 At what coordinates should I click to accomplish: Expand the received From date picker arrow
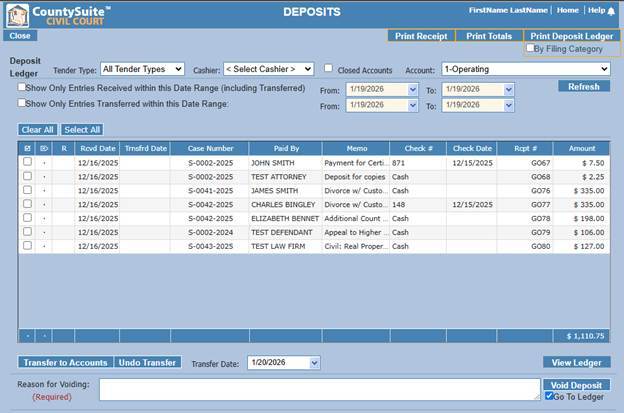click(413, 90)
